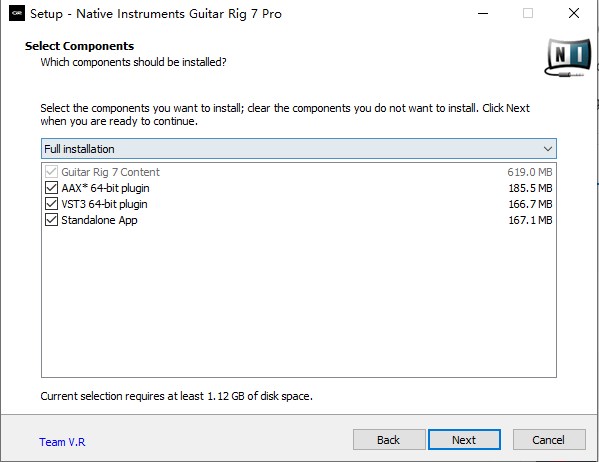
Task: Click the Select Components heading
Action: pyautogui.click(x=79, y=46)
